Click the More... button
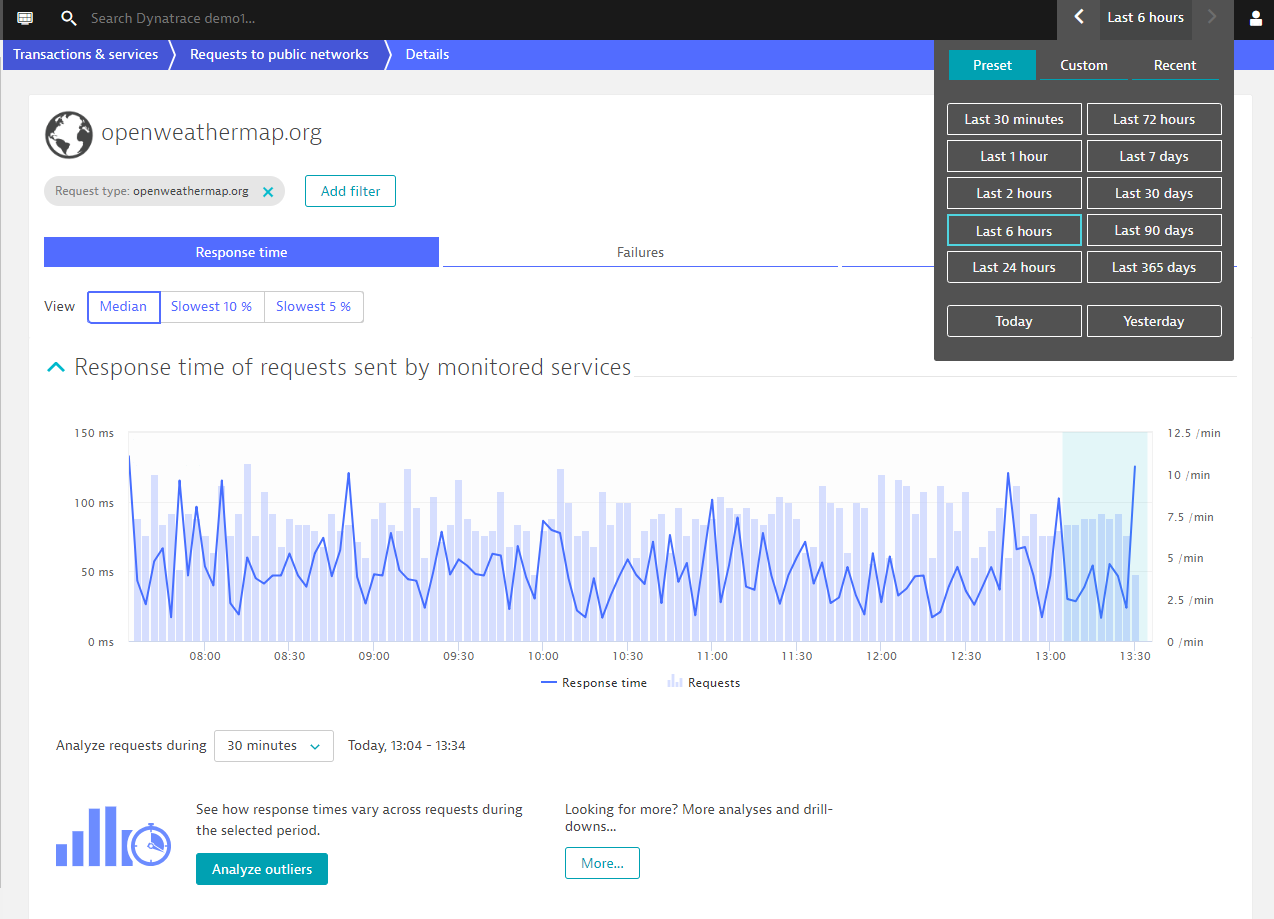This screenshot has width=1274, height=919. coord(602,863)
